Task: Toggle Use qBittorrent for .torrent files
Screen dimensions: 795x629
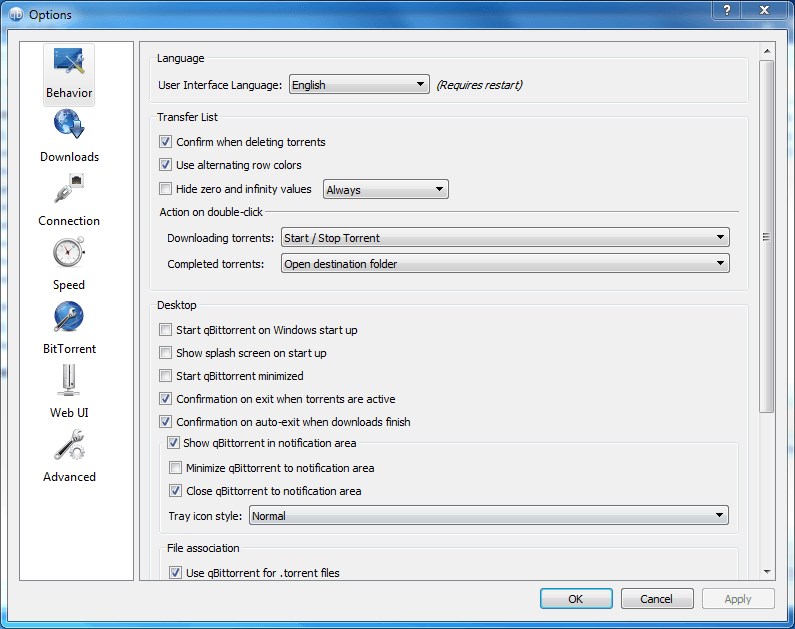Action: [175, 573]
